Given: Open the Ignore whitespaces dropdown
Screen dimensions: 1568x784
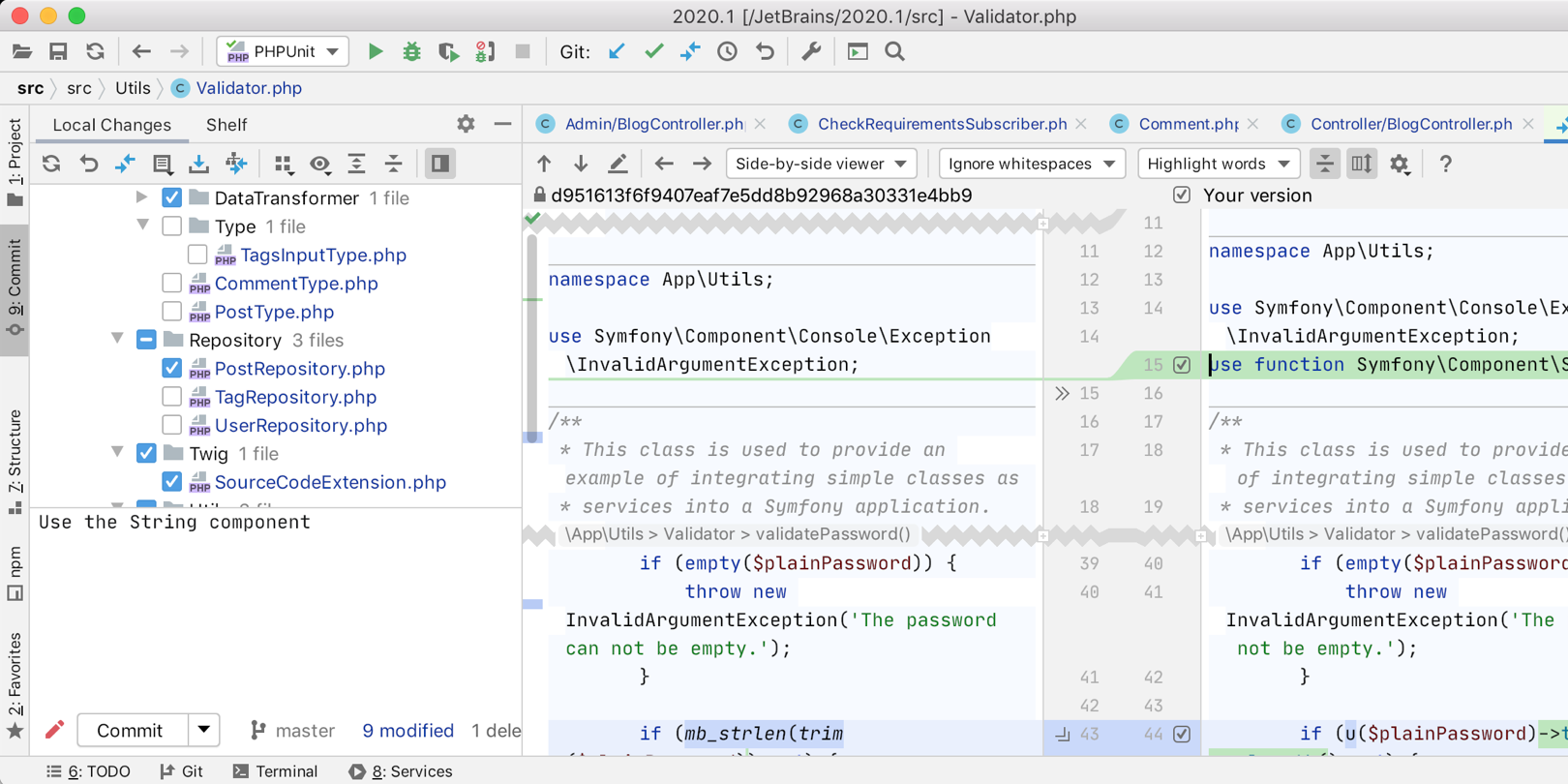Looking at the screenshot, I should (x=1031, y=164).
